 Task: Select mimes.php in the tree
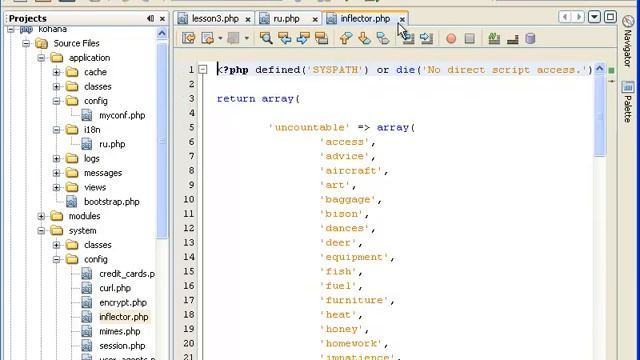pyautogui.click(x=120, y=331)
